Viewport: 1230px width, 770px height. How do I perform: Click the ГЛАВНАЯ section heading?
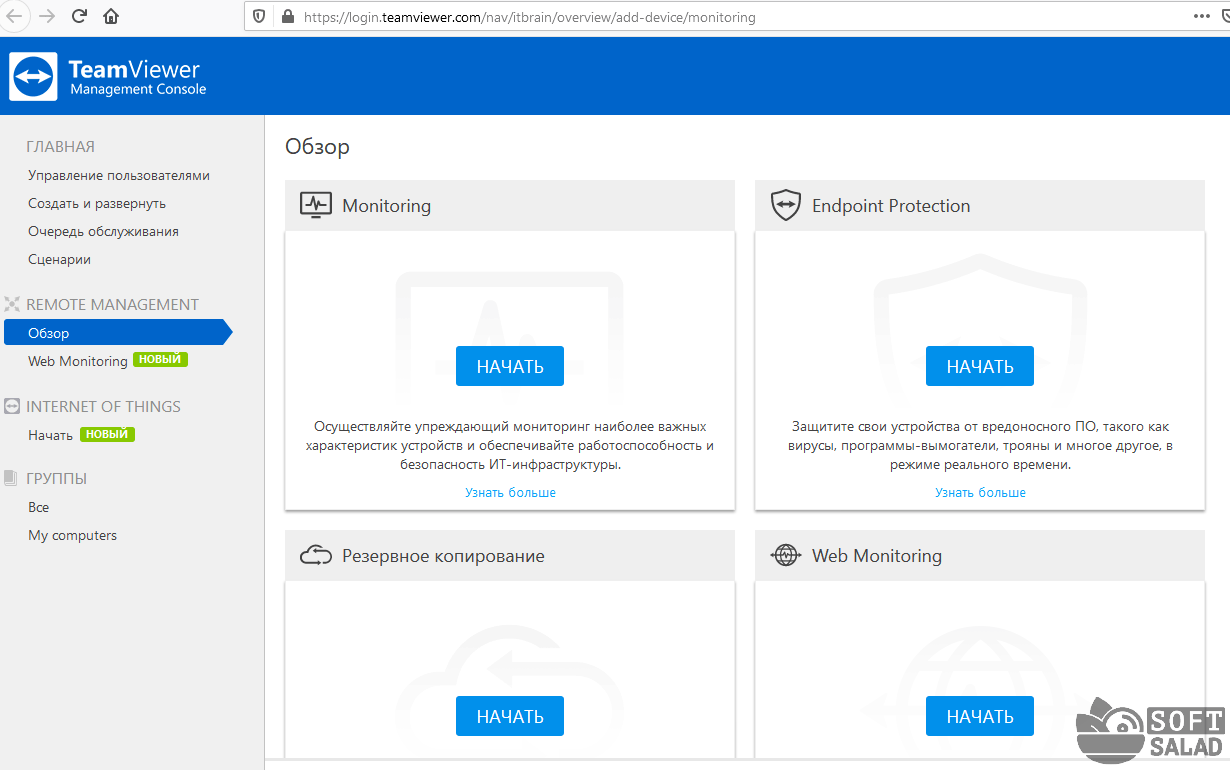(x=60, y=146)
